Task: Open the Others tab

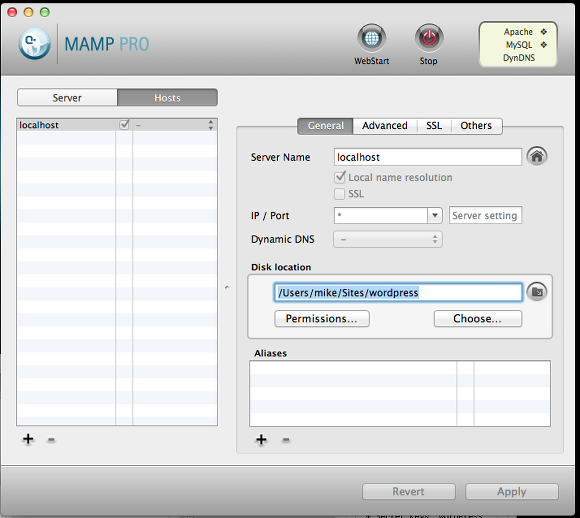Action: coord(476,126)
